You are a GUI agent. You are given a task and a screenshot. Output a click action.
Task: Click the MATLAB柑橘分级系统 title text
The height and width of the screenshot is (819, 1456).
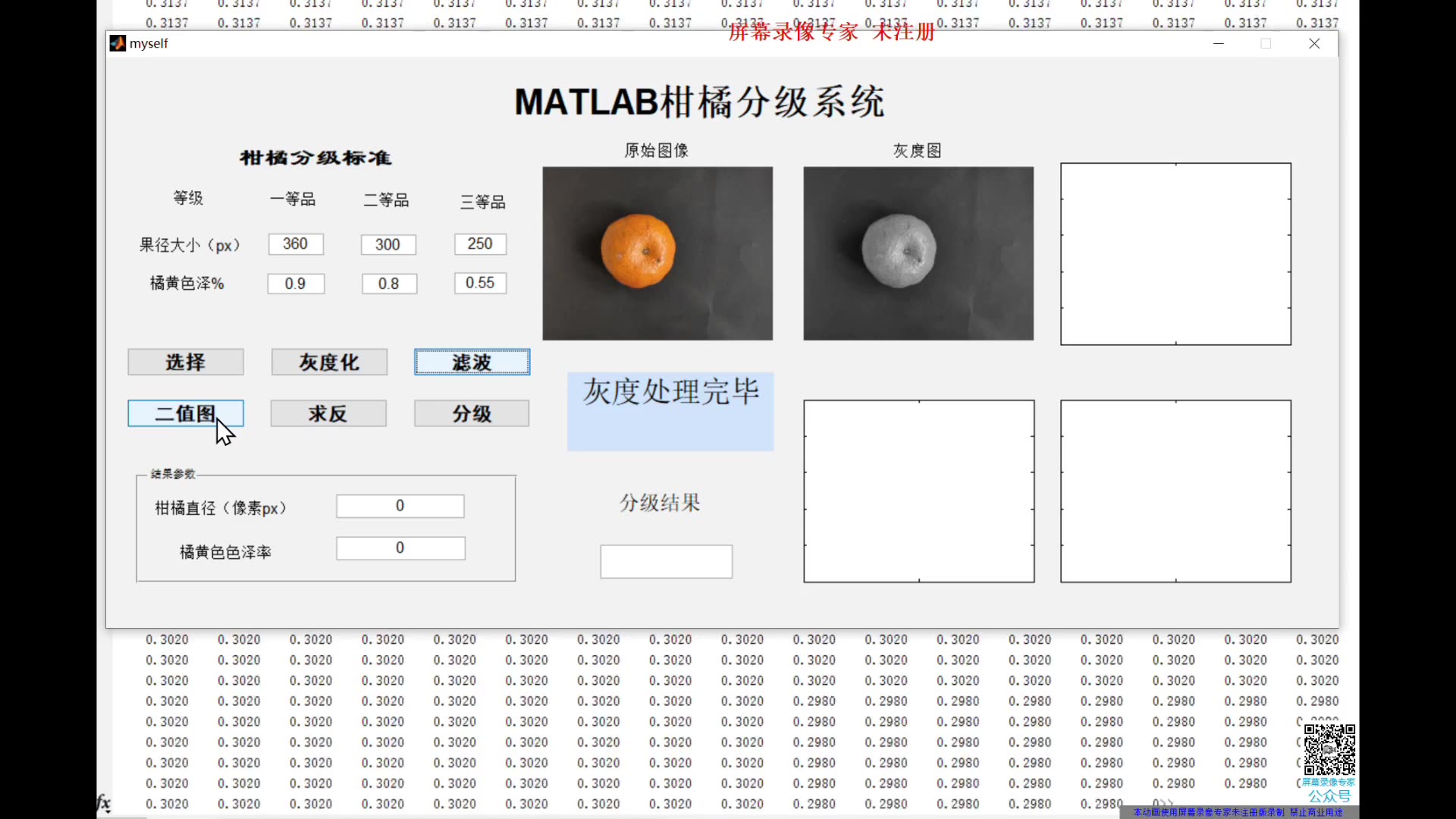[x=699, y=102]
